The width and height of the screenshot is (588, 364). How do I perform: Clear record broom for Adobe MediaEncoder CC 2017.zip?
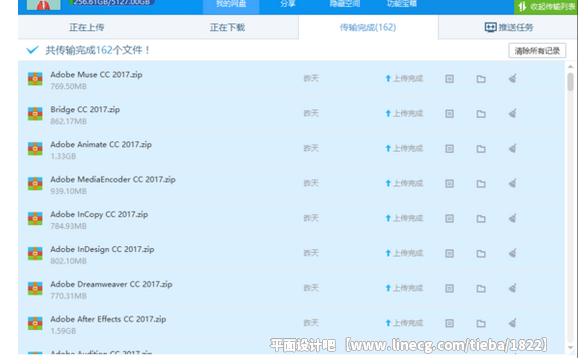pyautogui.click(x=512, y=183)
